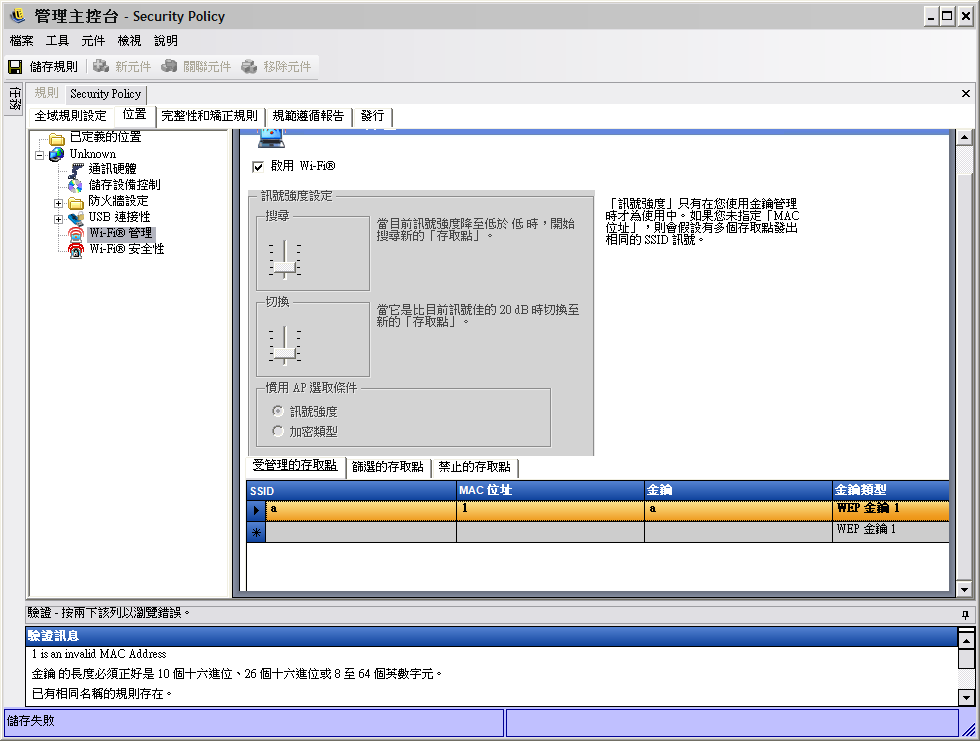Select the 位置 tab
This screenshot has height=741, width=980.
coord(134,114)
